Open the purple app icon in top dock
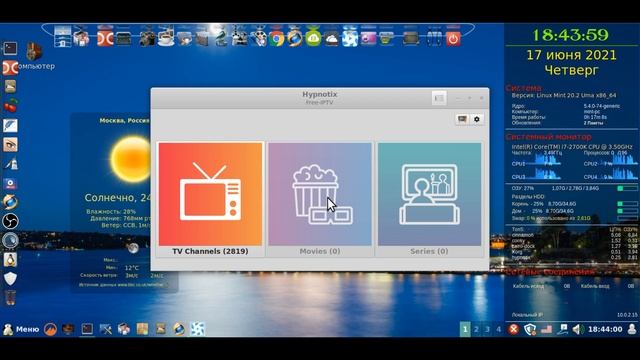This screenshot has height=360, width=640. [368, 38]
